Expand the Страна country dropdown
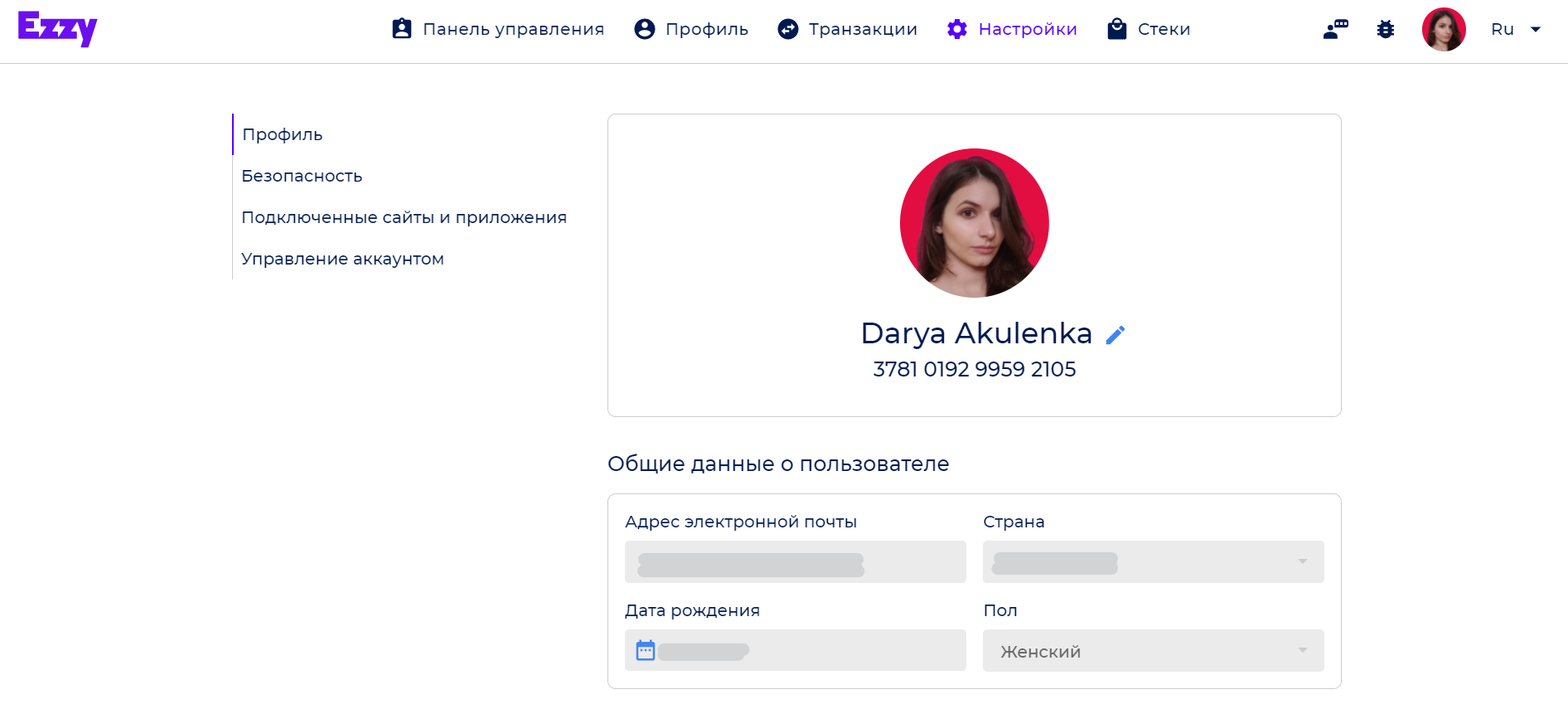The image size is (1568, 714). coord(1154,561)
